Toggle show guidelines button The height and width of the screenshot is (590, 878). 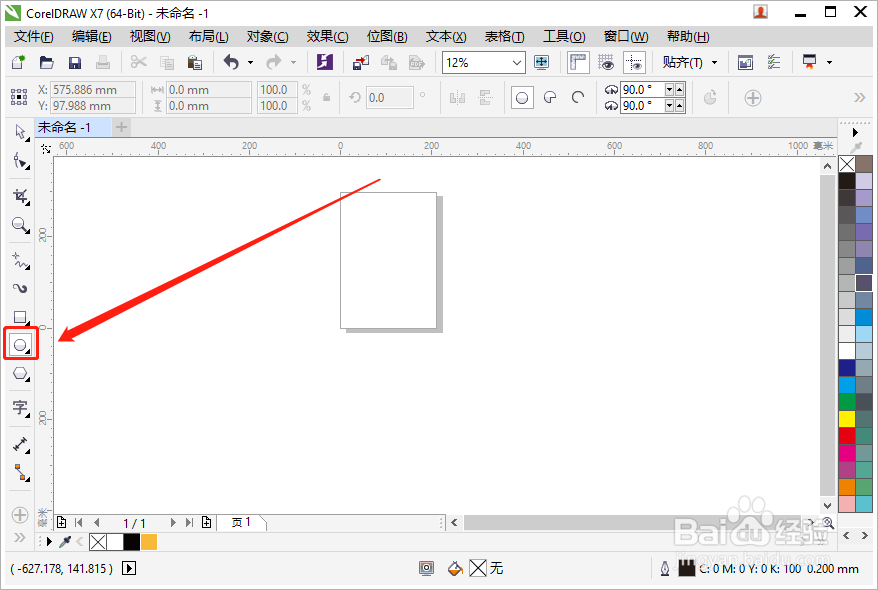634,62
